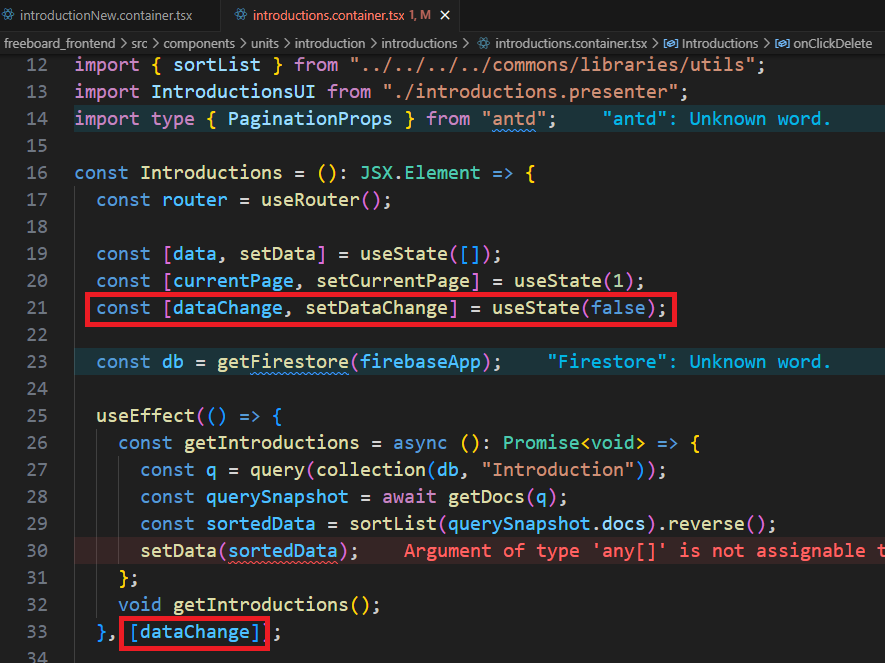This screenshot has width=885, height=663.
Task: Click IntroductionsUI import name
Action: (233, 92)
